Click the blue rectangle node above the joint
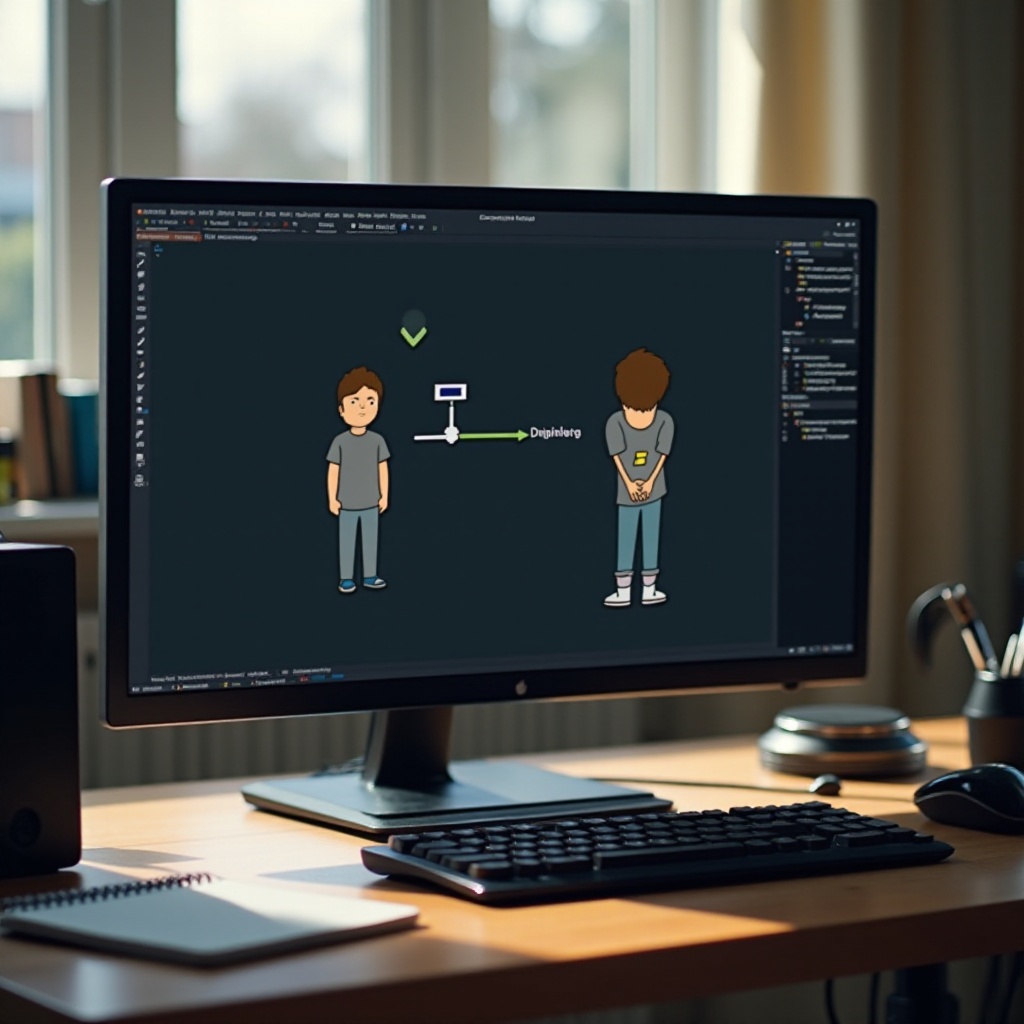 [450, 391]
